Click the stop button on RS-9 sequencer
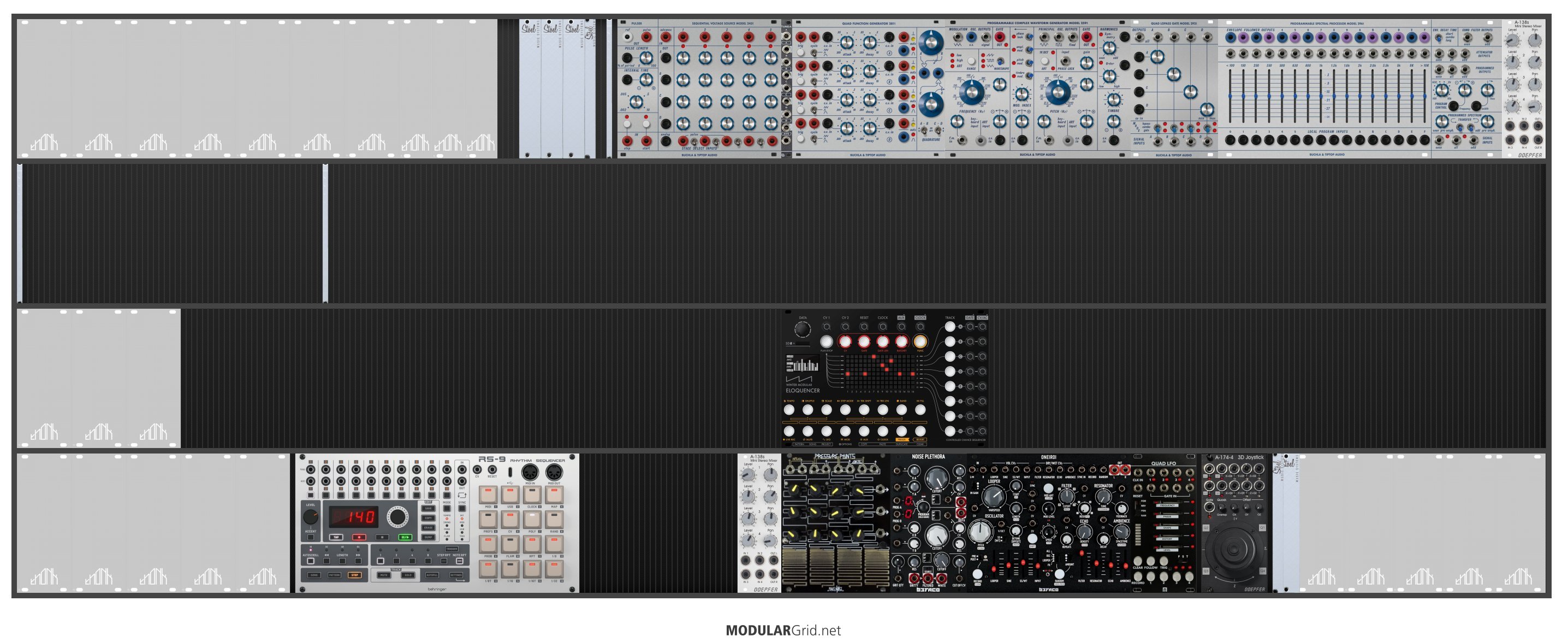Viewport: 1568px width, 642px height. point(382,537)
